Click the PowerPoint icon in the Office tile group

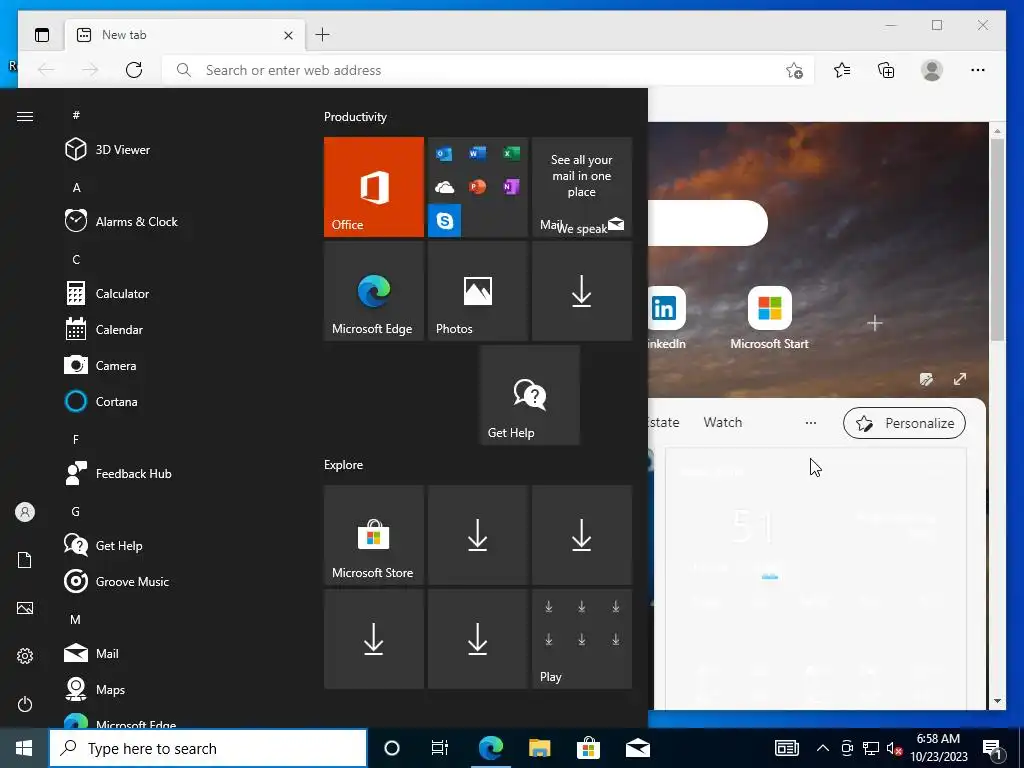click(x=477, y=187)
